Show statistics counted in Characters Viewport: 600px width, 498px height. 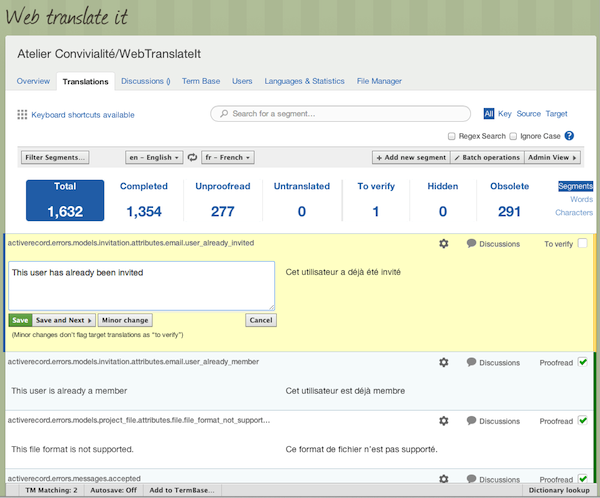[x=574, y=212]
